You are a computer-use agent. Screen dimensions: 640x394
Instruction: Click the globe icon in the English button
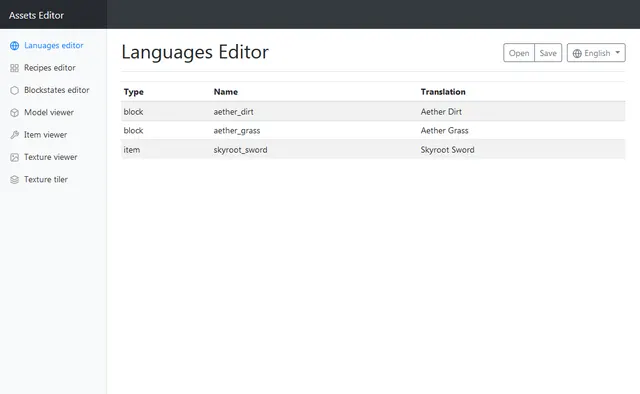click(577, 53)
